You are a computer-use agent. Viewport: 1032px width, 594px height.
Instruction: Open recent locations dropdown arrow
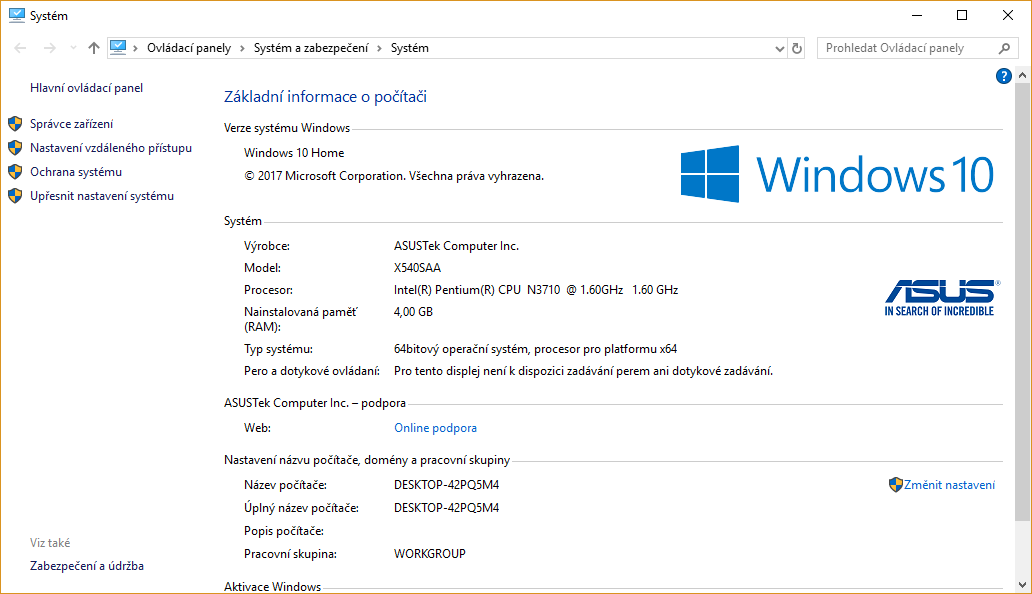point(73,48)
